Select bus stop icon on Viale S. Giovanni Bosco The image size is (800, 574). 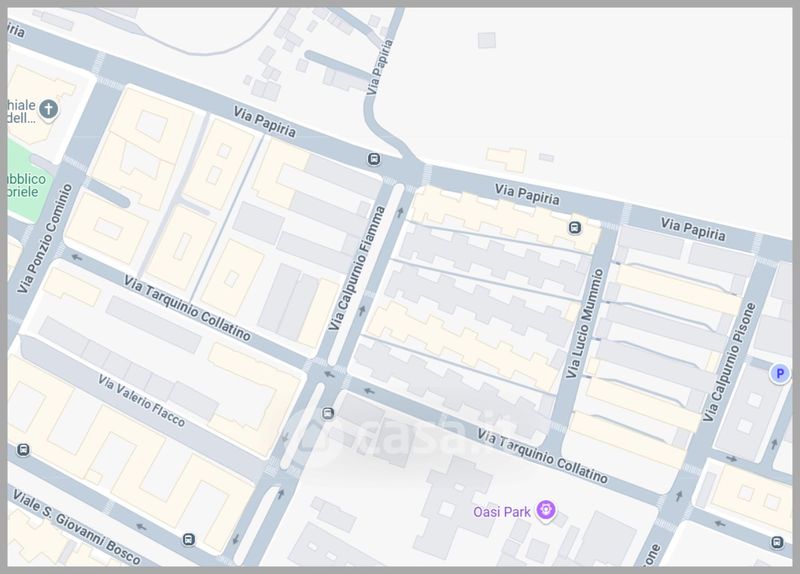point(189,539)
